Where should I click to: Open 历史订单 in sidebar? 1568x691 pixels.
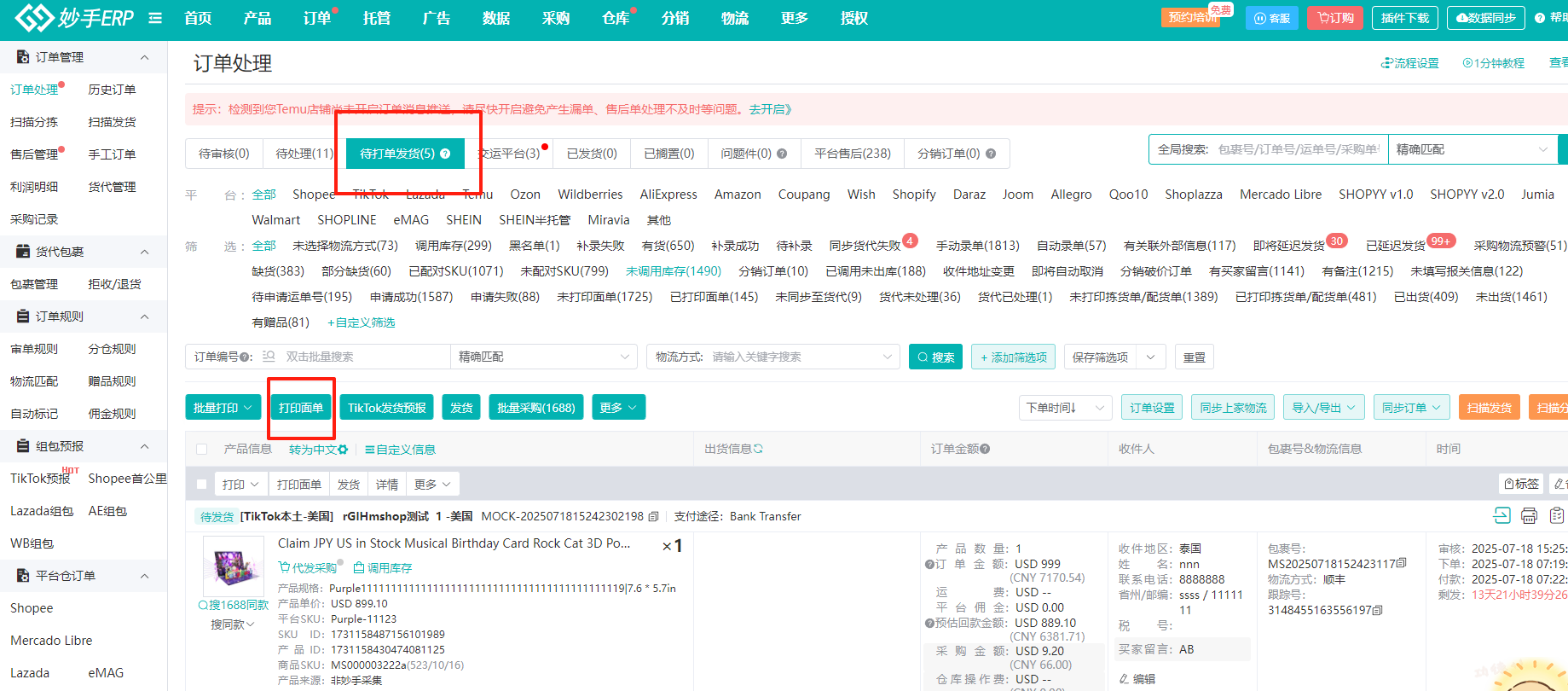coord(112,90)
